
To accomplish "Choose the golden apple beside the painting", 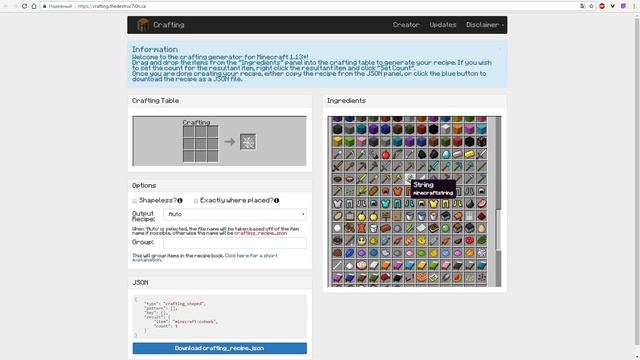I will [361, 216].
